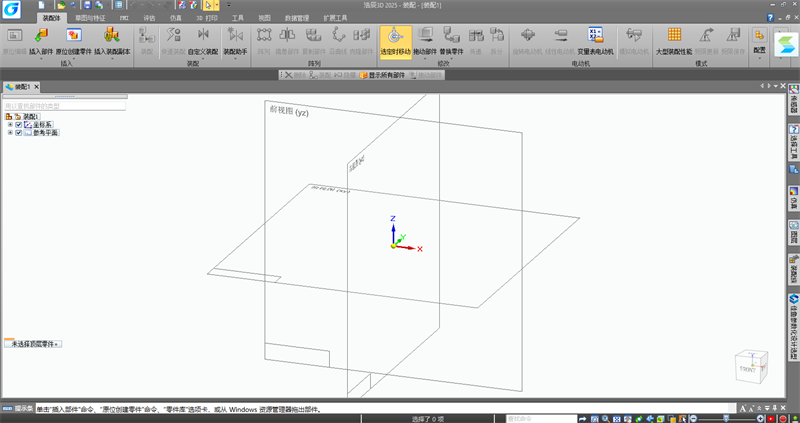Click the component search field in tree panel
Image resolution: width=800 pixels, height=423 pixels.
(65, 106)
